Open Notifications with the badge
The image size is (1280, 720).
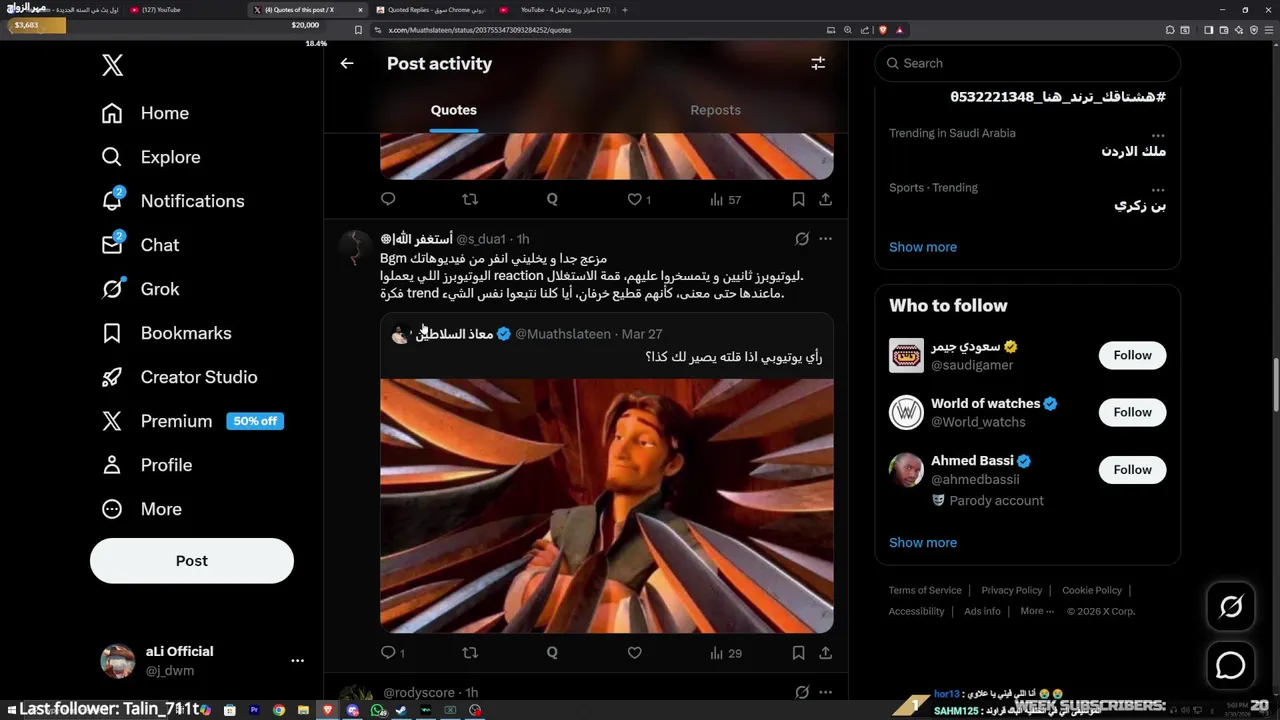[173, 201]
